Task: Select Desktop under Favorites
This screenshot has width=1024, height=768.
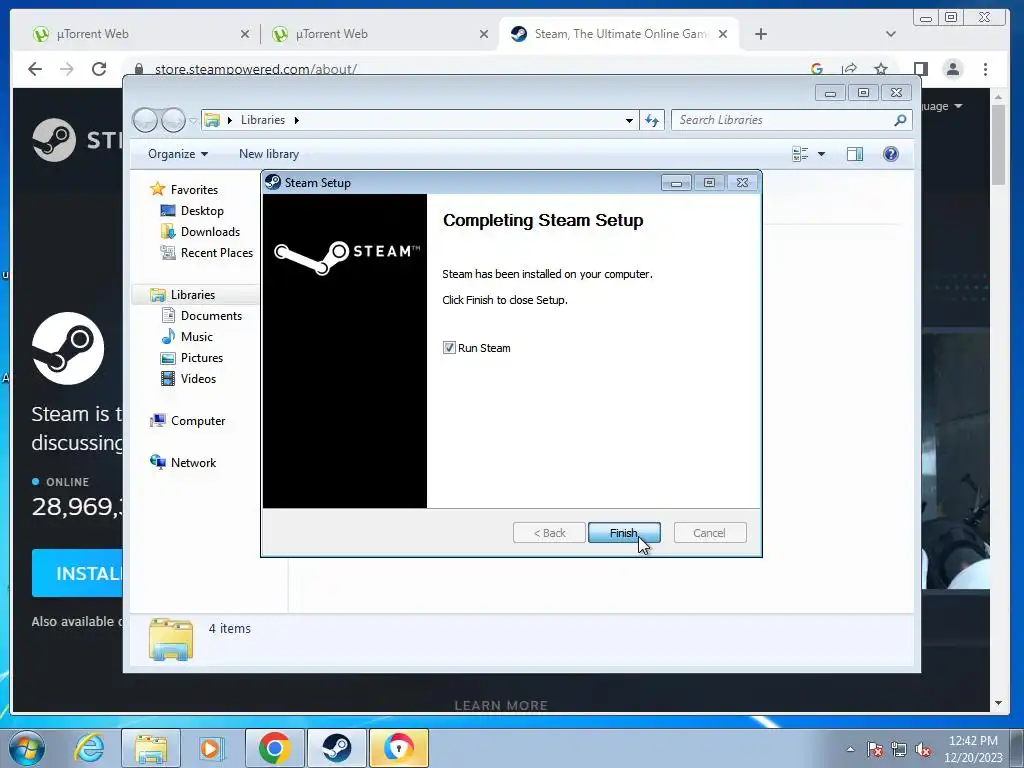Action: pos(202,211)
